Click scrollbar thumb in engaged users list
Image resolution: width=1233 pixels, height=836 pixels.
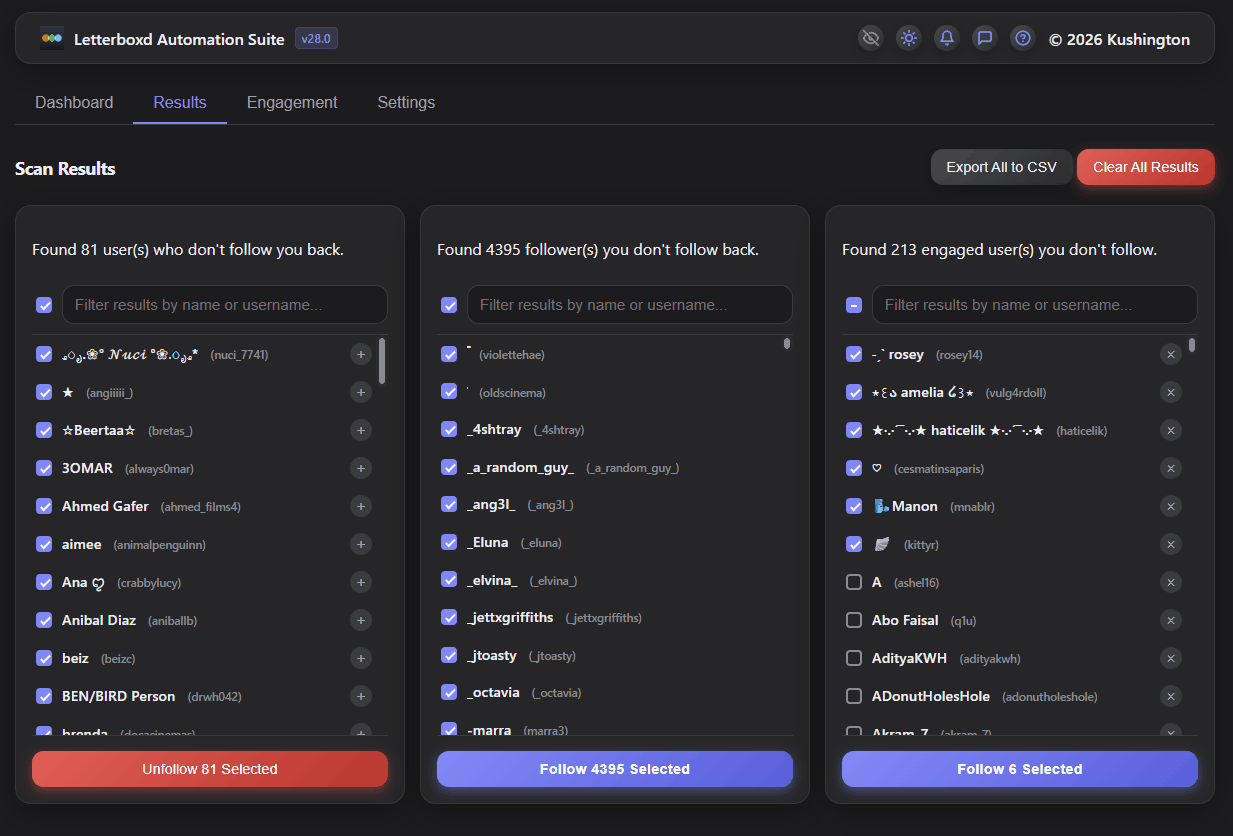pyautogui.click(x=1192, y=345)
